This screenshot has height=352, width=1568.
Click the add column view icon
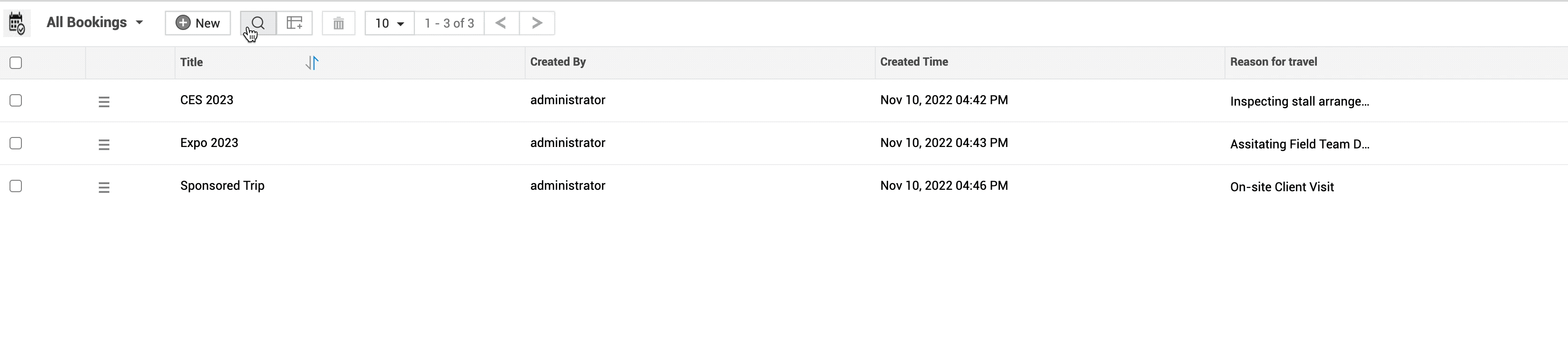click(294, 23)
